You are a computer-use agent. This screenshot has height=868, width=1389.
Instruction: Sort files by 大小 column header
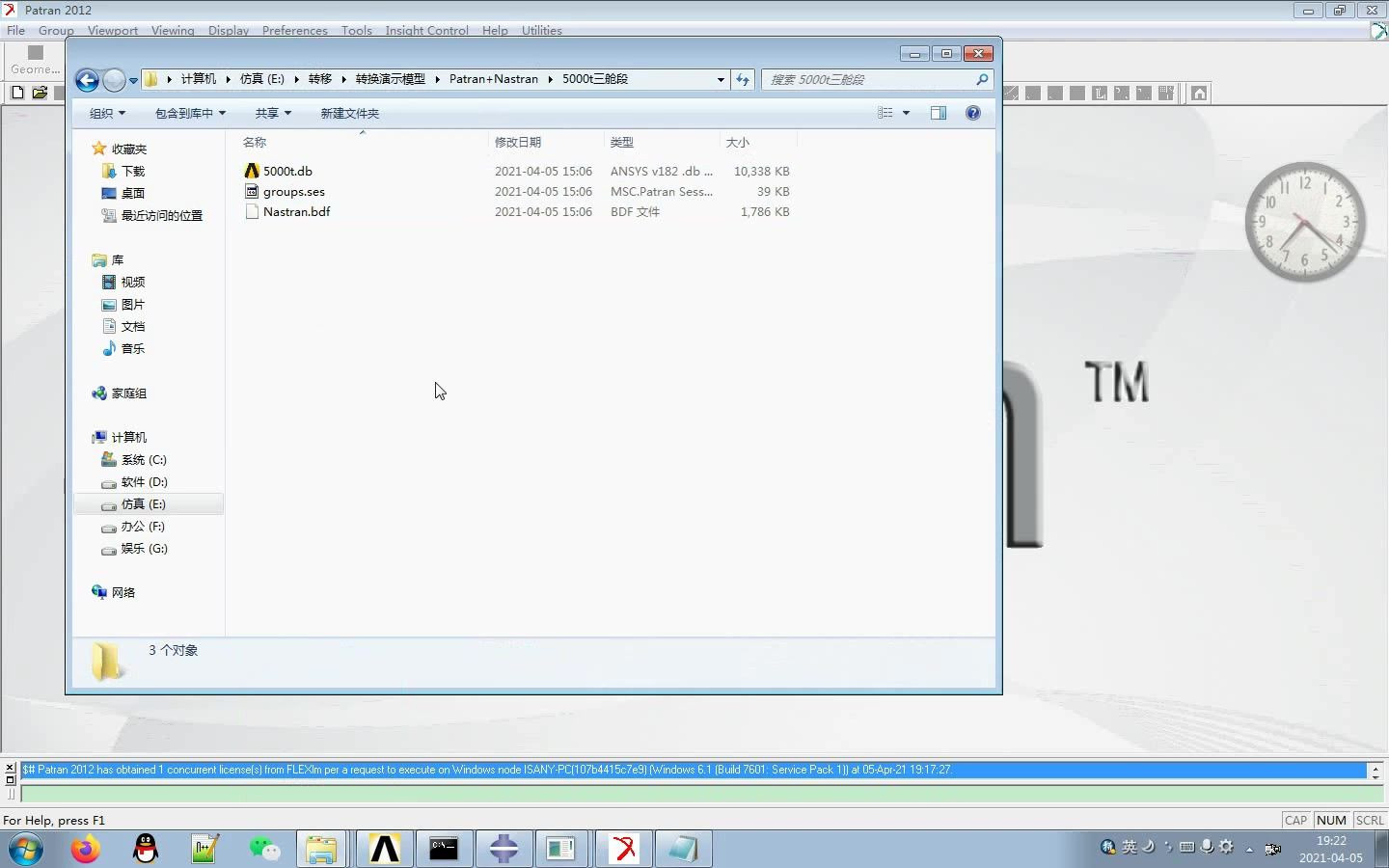tap(738, 142)
